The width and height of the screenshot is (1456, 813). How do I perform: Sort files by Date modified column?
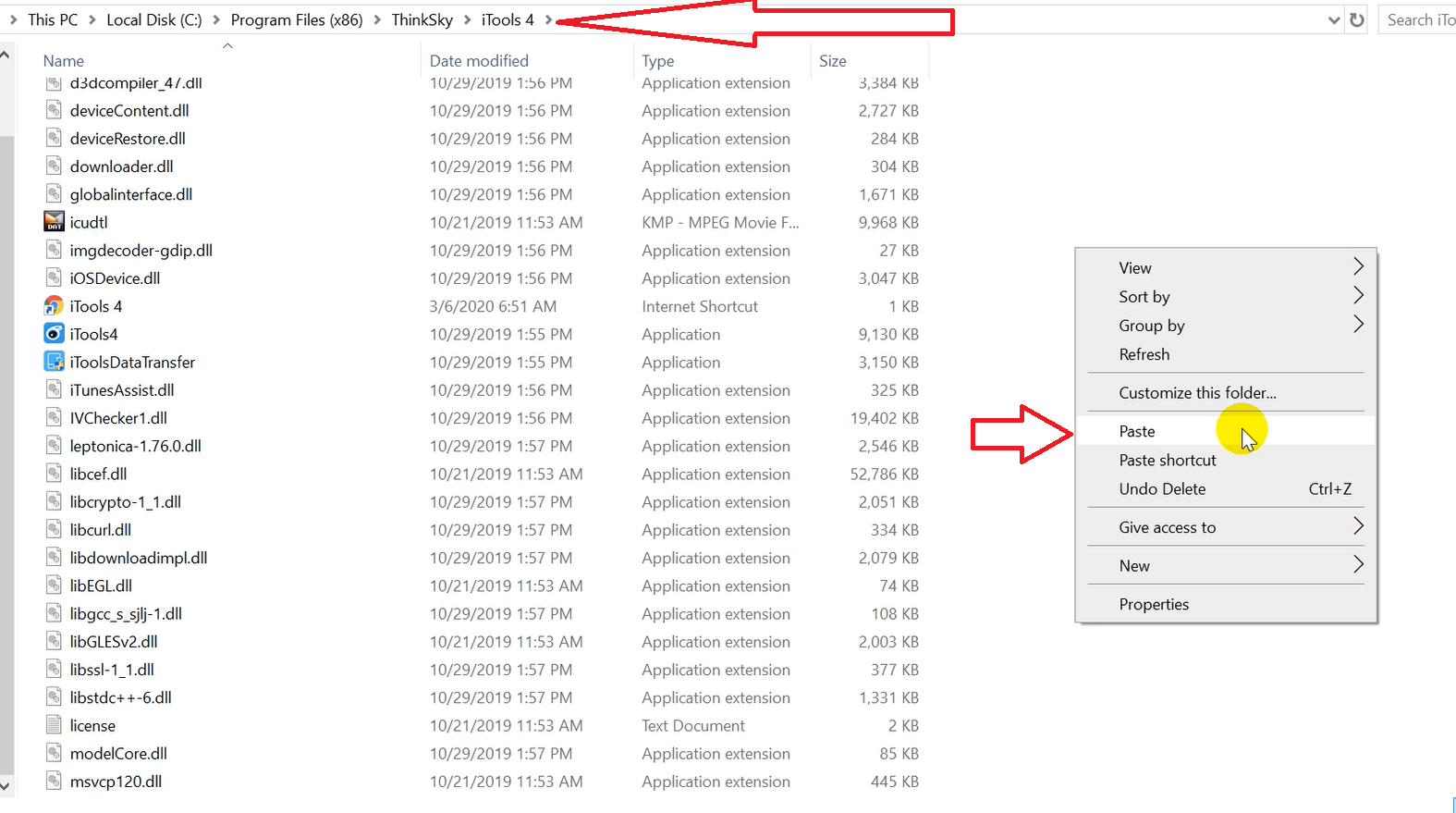(x=479, y=61)
